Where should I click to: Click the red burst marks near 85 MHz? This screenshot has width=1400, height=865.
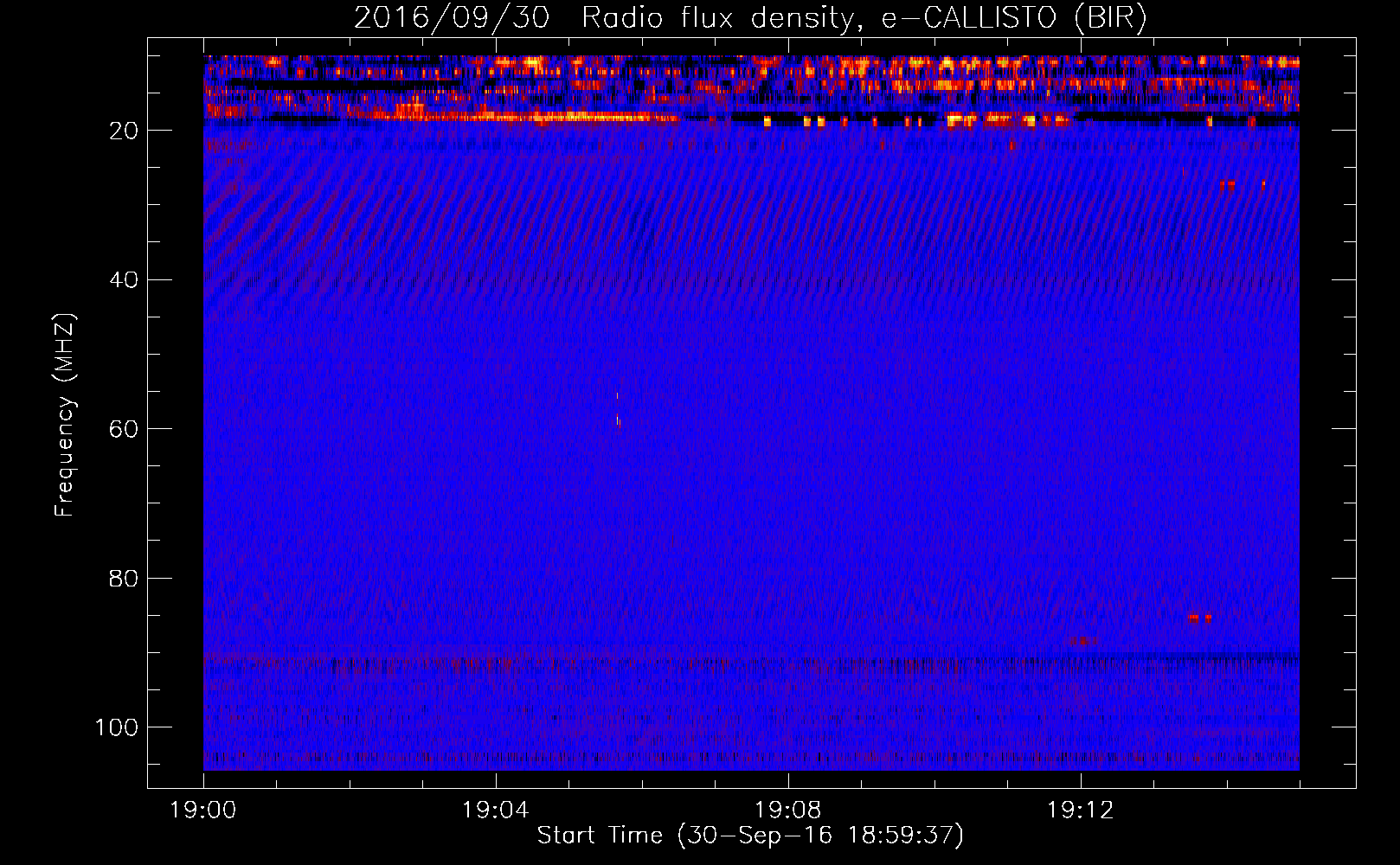1200,618
